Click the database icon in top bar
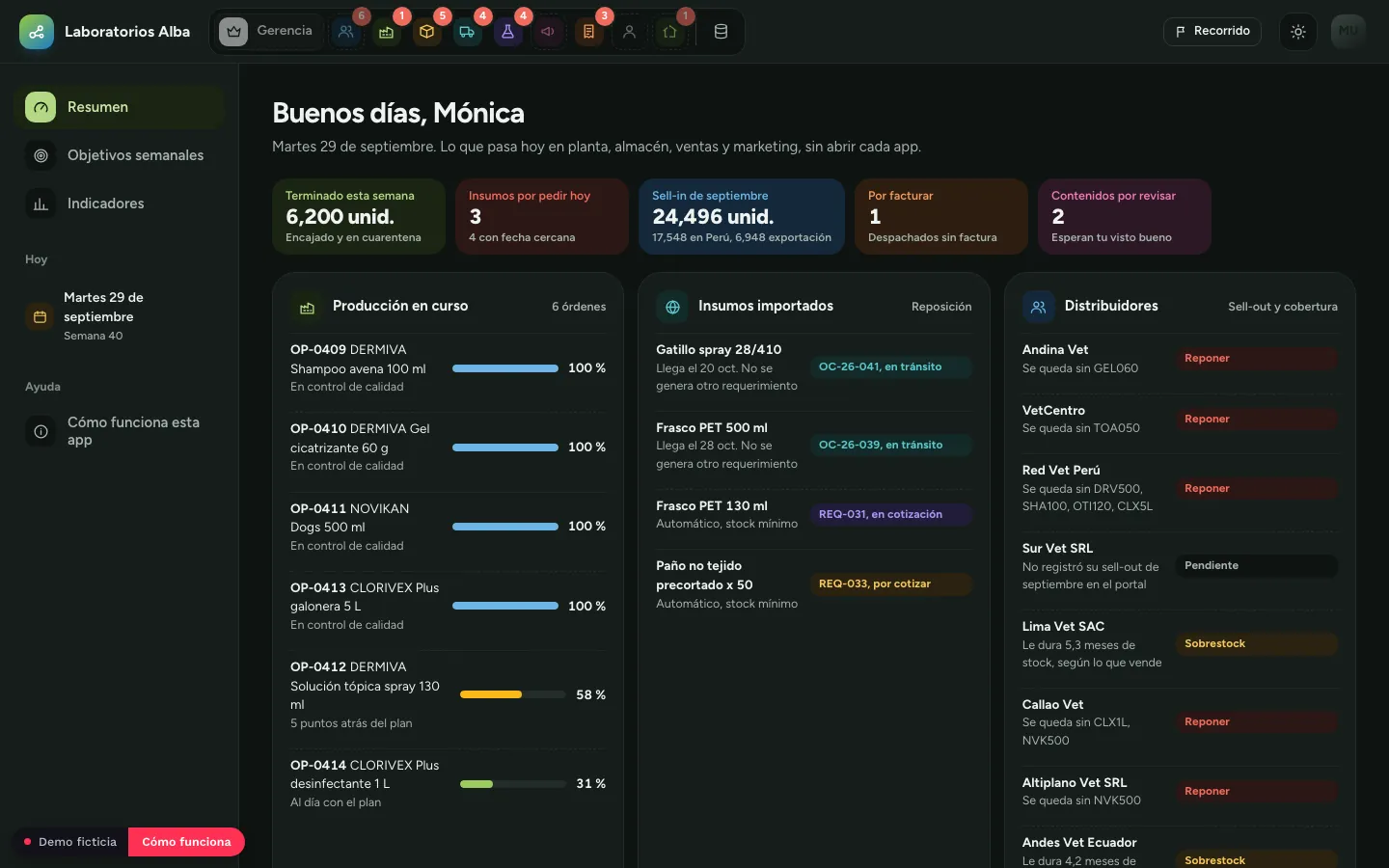 (721, 32)
